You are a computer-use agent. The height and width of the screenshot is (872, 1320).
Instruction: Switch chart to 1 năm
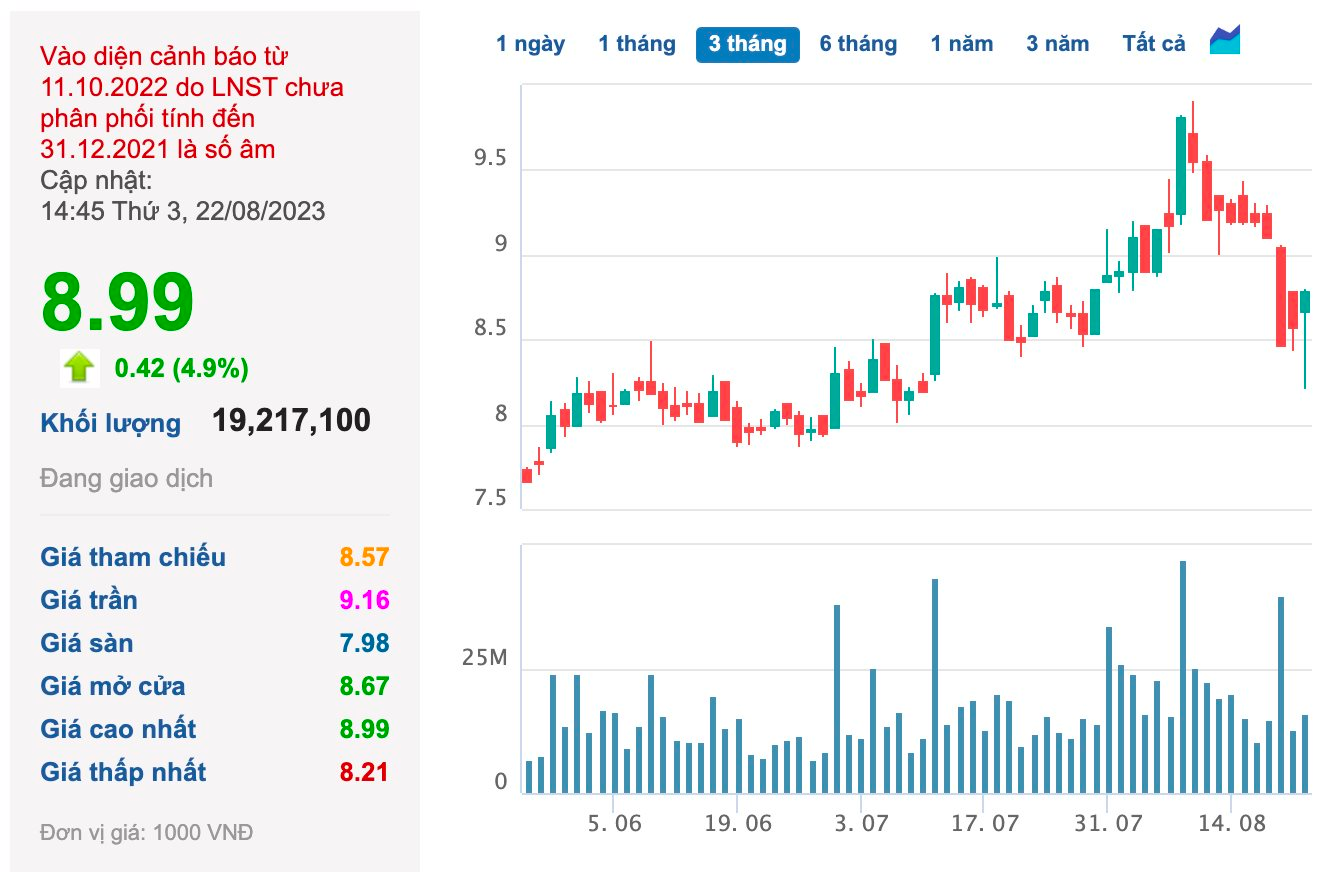(962, 44)
